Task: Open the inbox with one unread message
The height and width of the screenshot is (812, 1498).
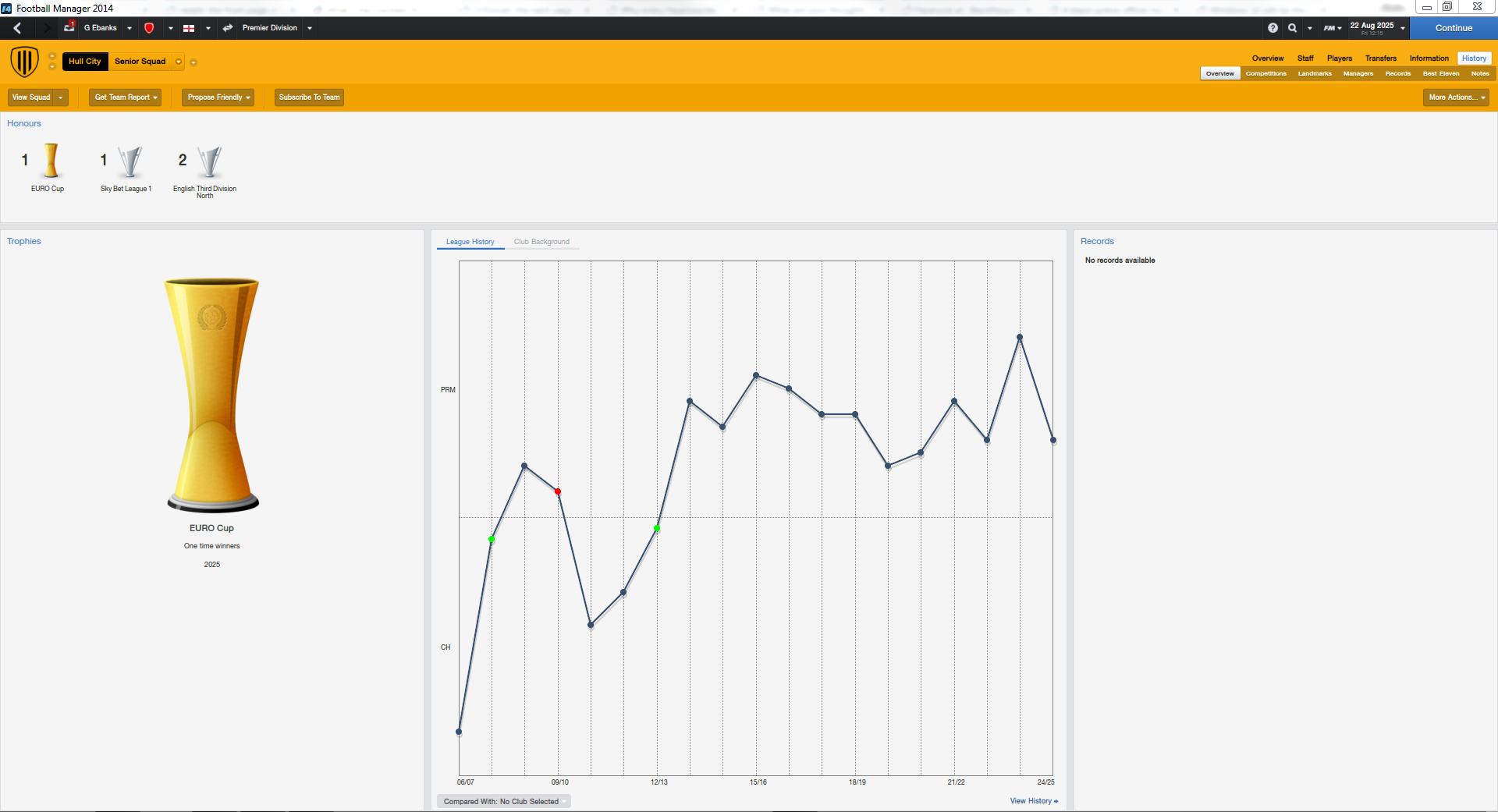Action: tap(69, 27)
